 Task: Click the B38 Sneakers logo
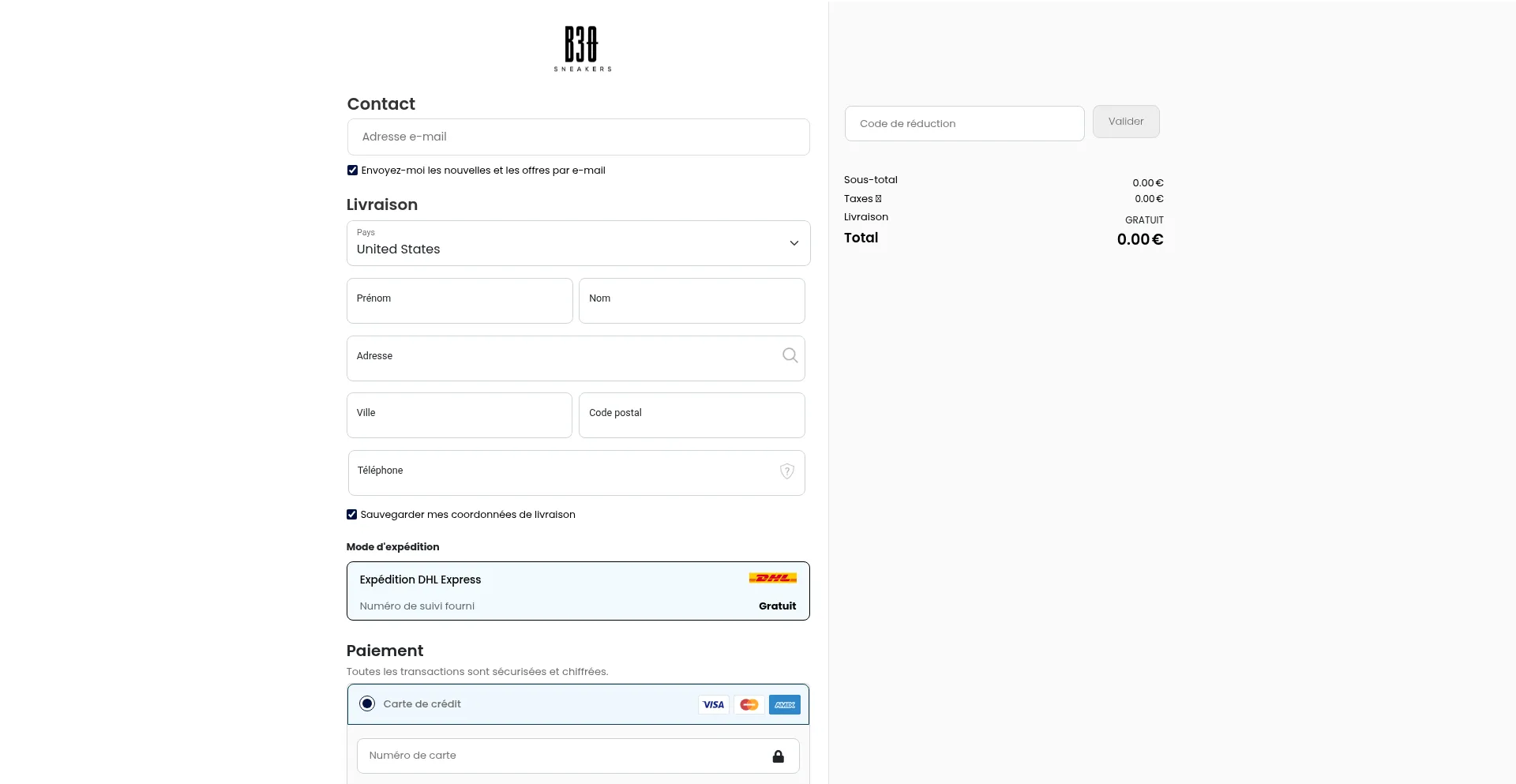coord(582,49)
